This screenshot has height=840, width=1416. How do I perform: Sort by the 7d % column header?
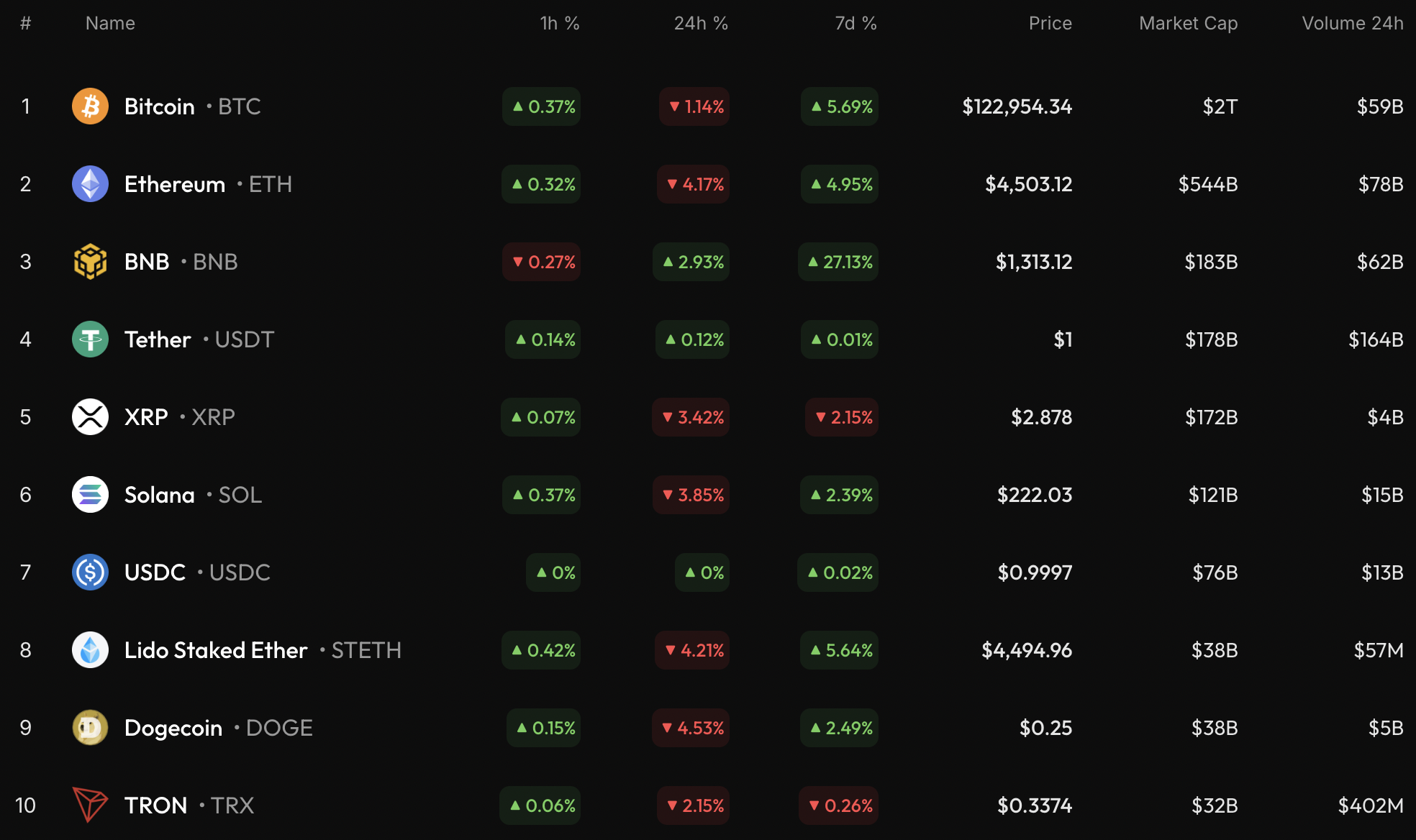pyautogui.click(x=855, y=24)
